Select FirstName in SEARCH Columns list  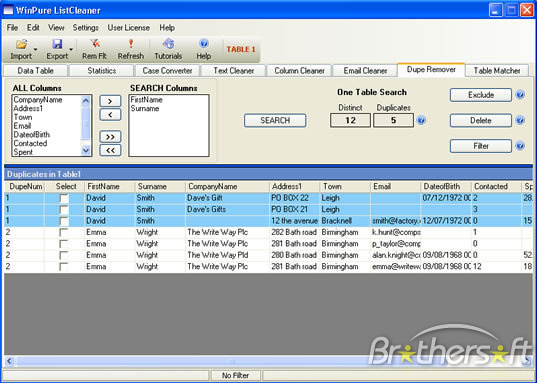click(147, 100)
